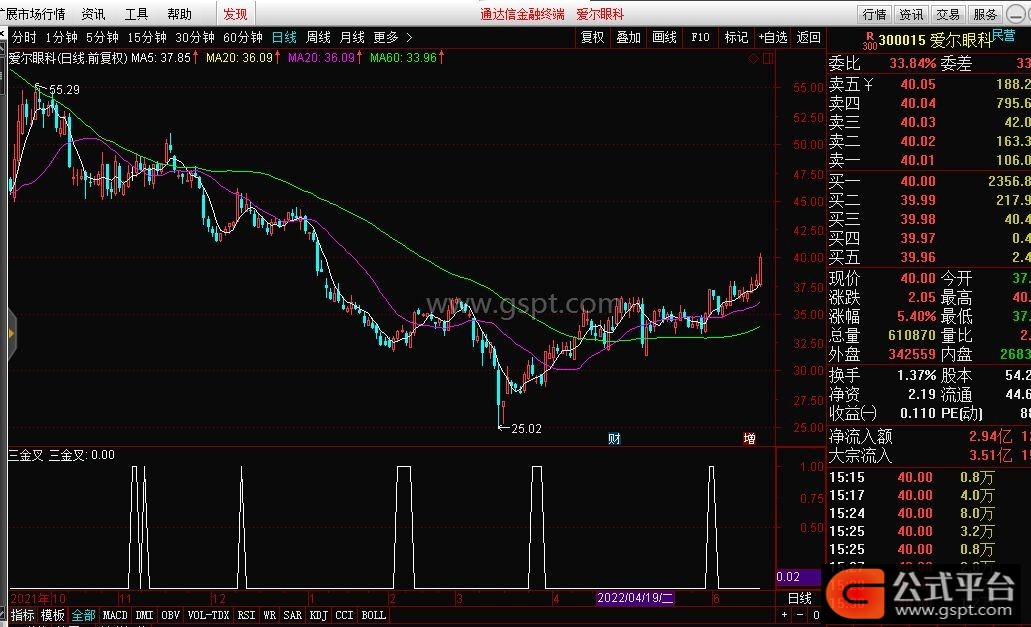
Task: Select the 1分钟 chart period
Action: click(x=62, y=37)
